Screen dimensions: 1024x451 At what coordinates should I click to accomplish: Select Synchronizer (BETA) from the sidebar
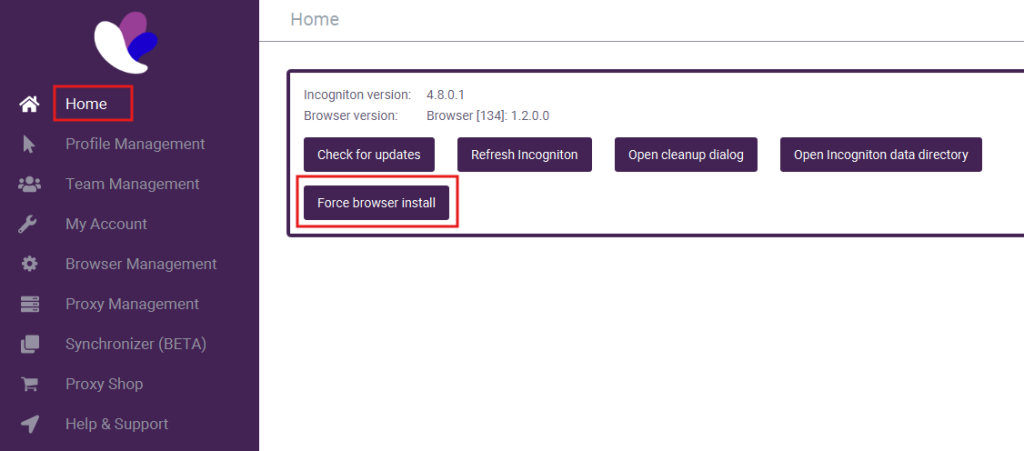(x=135, y=344)
